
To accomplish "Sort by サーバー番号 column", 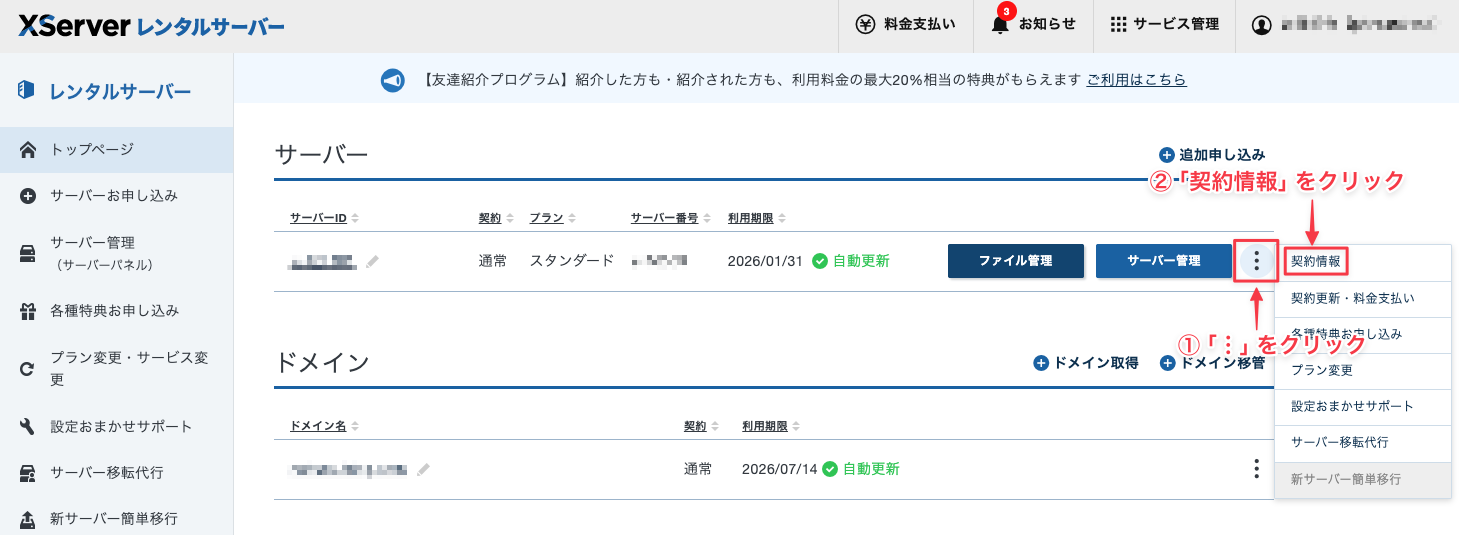I will click(671, 218).
